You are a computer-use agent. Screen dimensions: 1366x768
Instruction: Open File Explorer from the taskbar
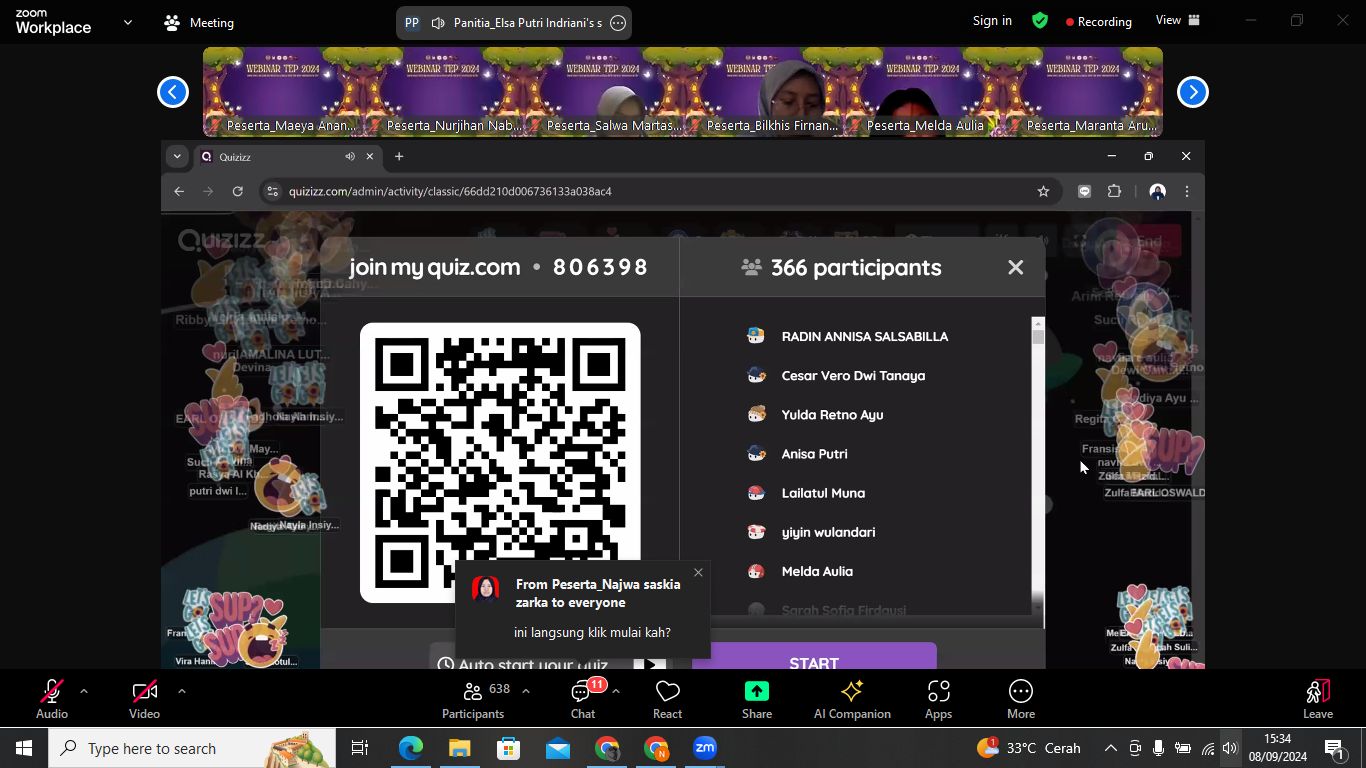[459, 748]
